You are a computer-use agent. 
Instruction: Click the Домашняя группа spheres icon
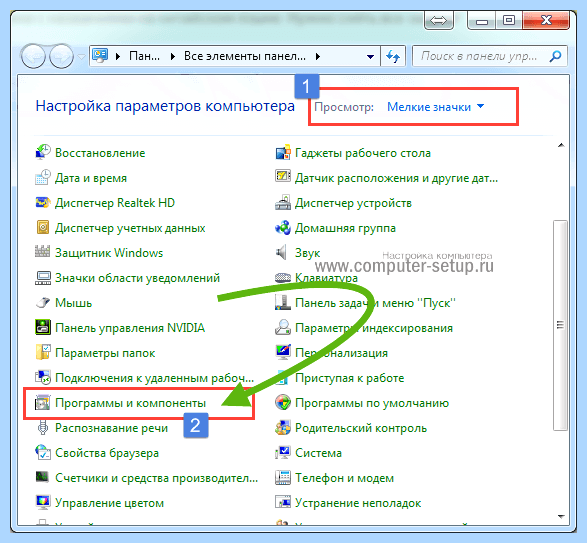(x=283, y=228)
